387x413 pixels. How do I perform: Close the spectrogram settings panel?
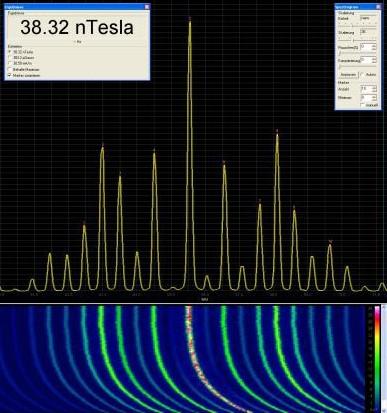(x=378, y=6)
